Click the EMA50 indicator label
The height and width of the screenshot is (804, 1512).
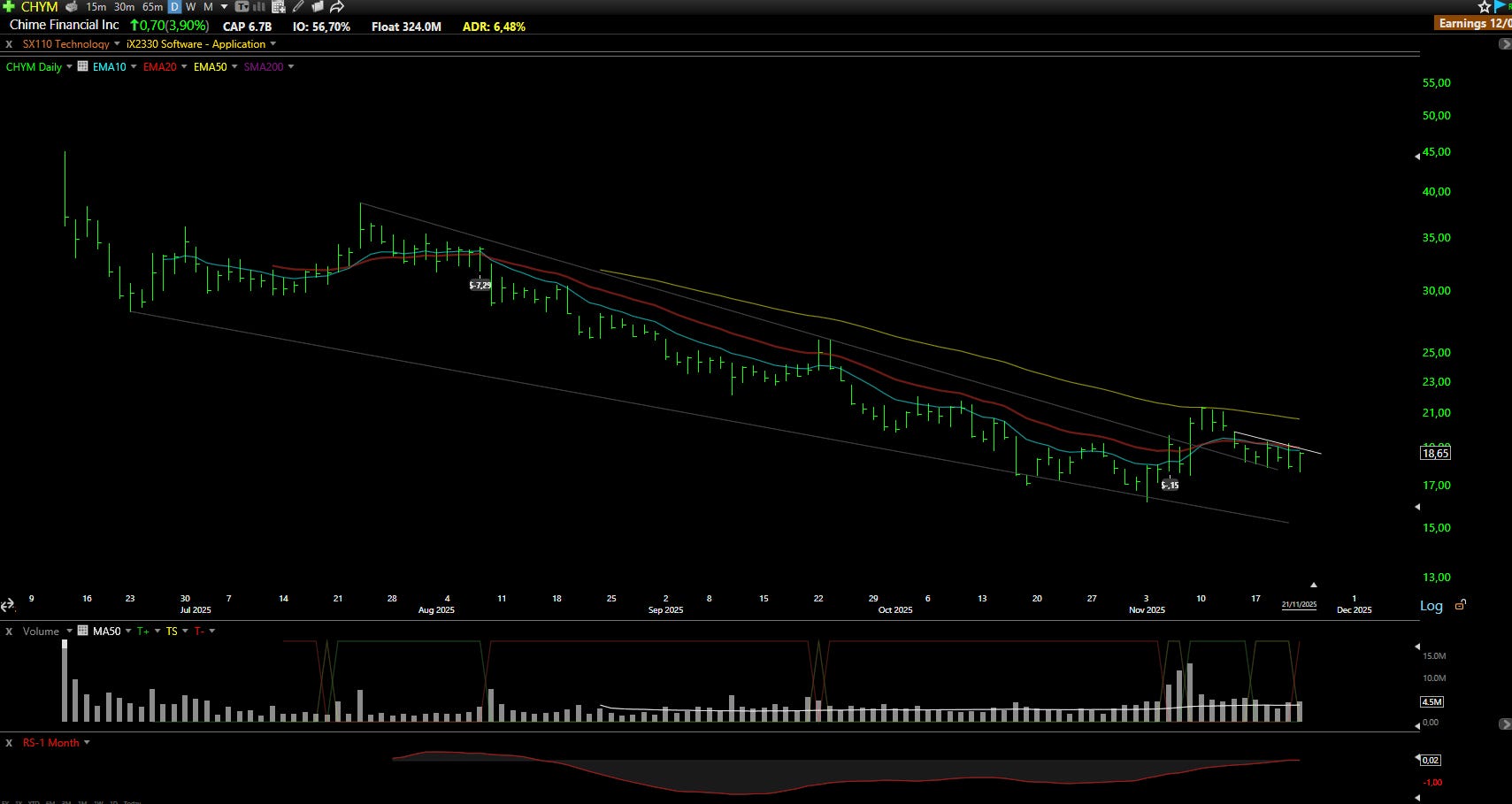(x=210, y=66)
